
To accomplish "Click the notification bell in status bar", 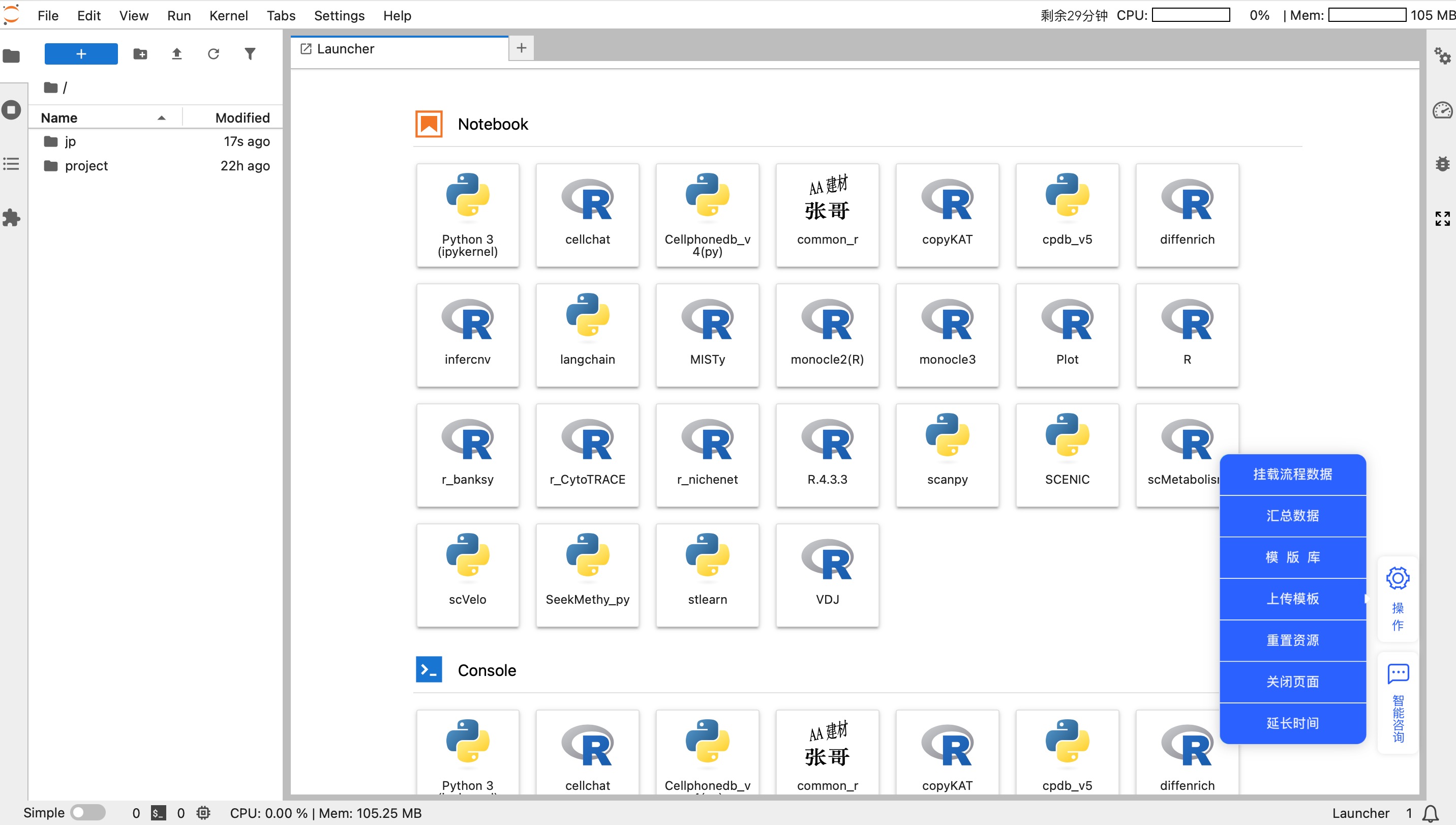I will (1431, 813).
